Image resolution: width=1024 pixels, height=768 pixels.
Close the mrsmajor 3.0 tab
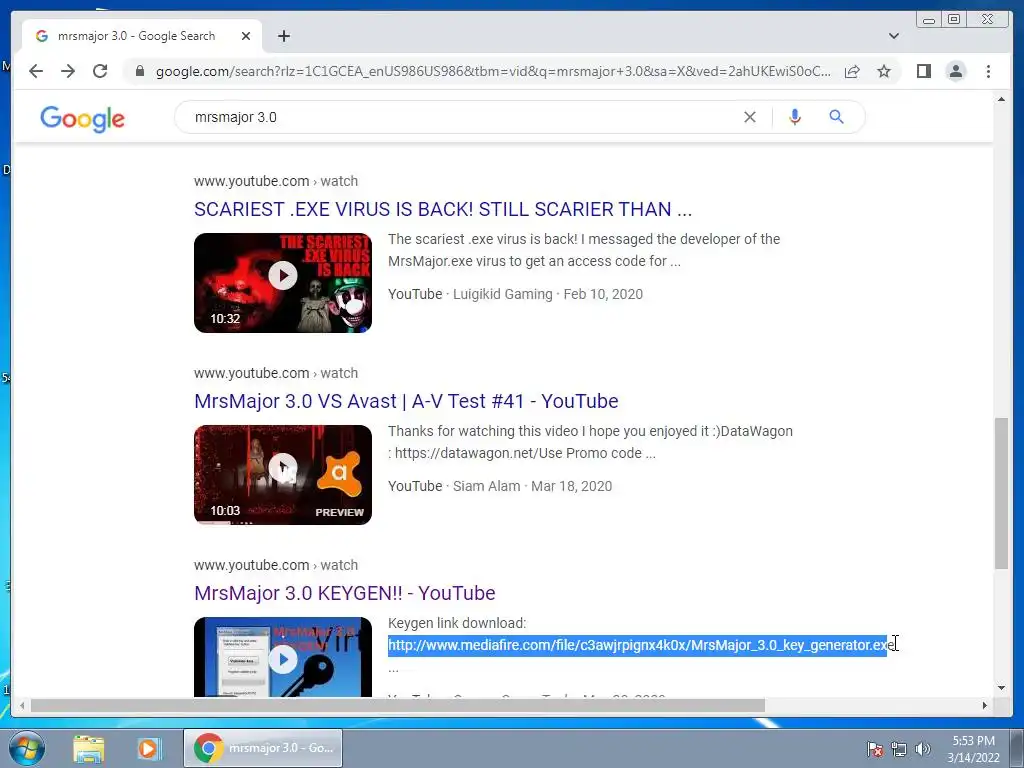coord(246,36)
